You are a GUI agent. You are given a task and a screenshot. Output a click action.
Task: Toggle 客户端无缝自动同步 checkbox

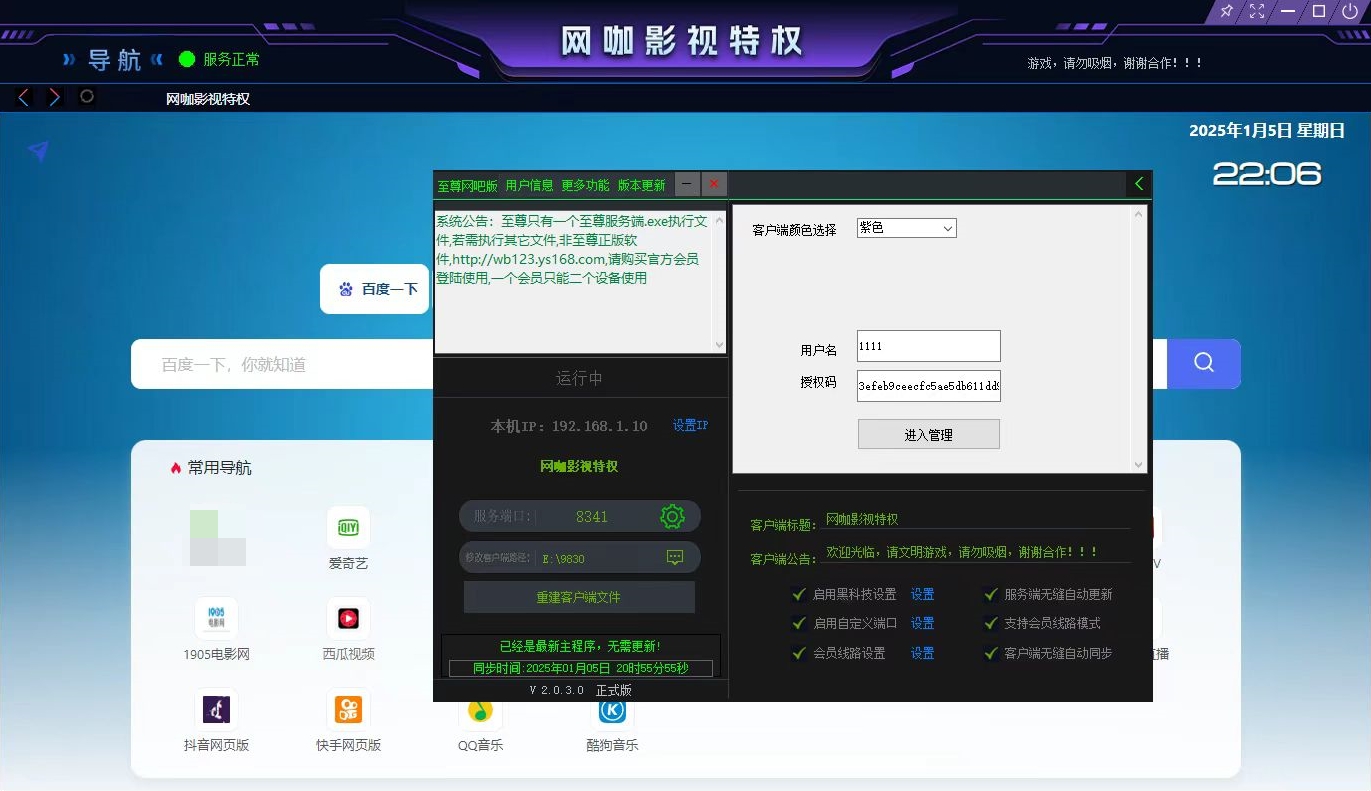point(991,653)
